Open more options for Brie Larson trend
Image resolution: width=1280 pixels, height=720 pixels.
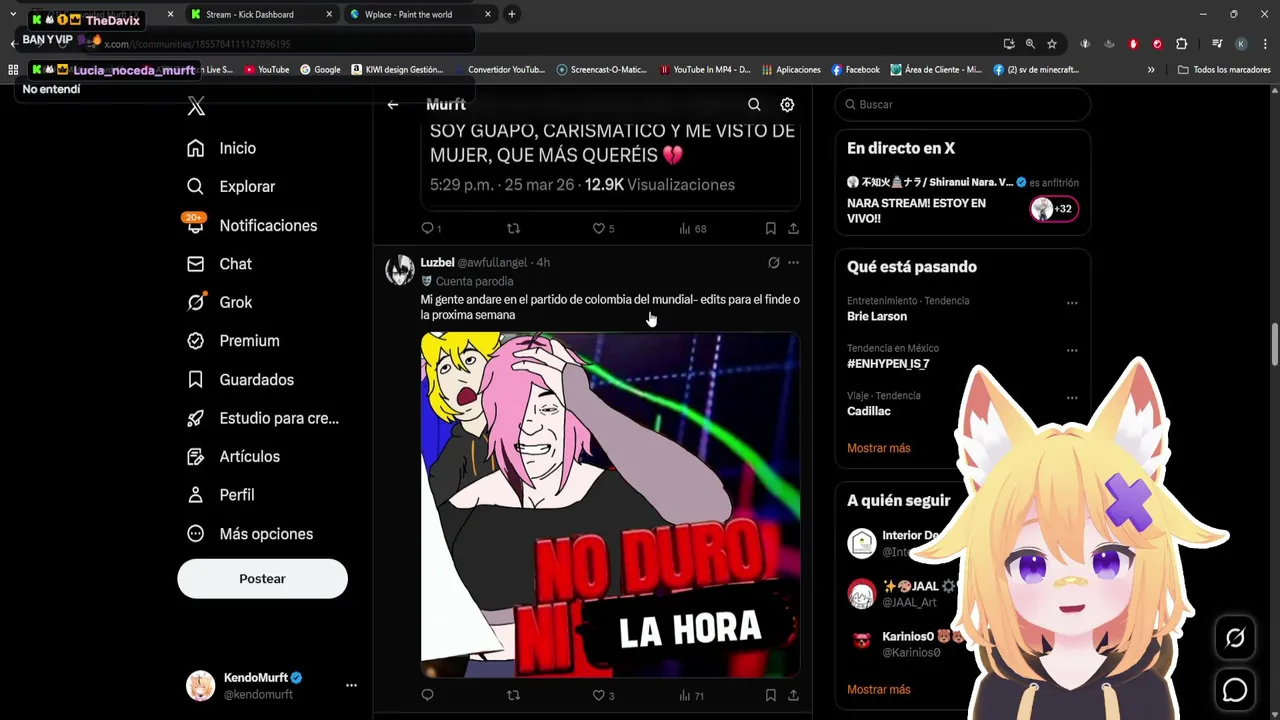1072,303
